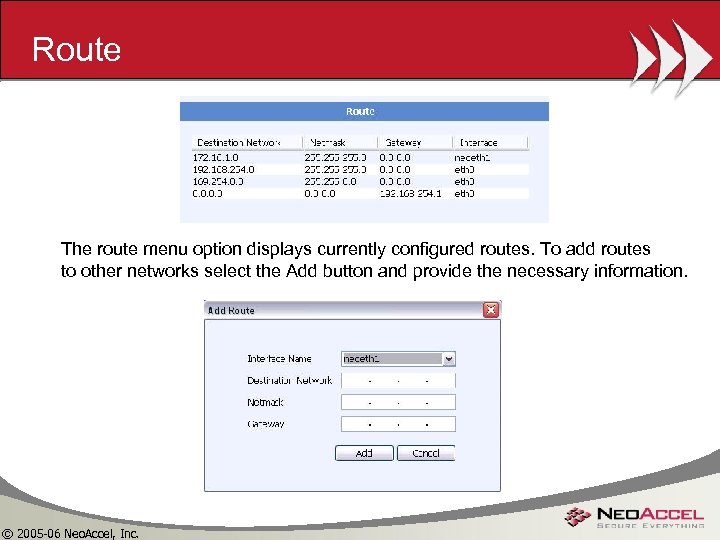Click the copyright NeoAccel, Inc. text
Viewport: 720px width, 540px height.
[70, 533]
